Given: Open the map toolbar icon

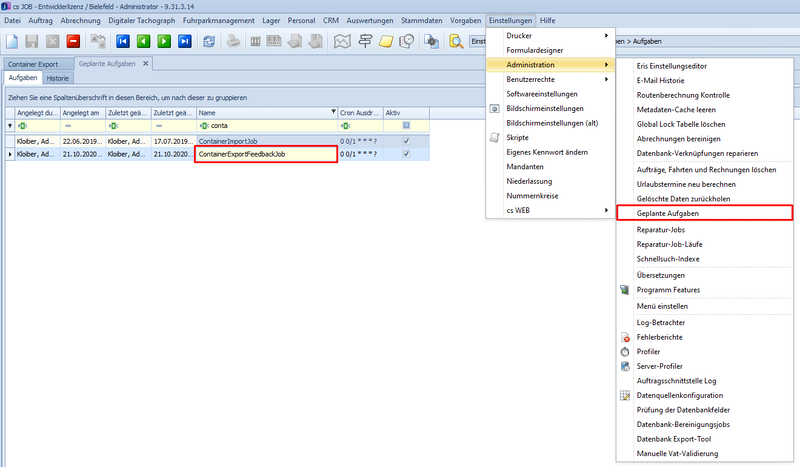Looking at the screenshot, I should point(342,41).
